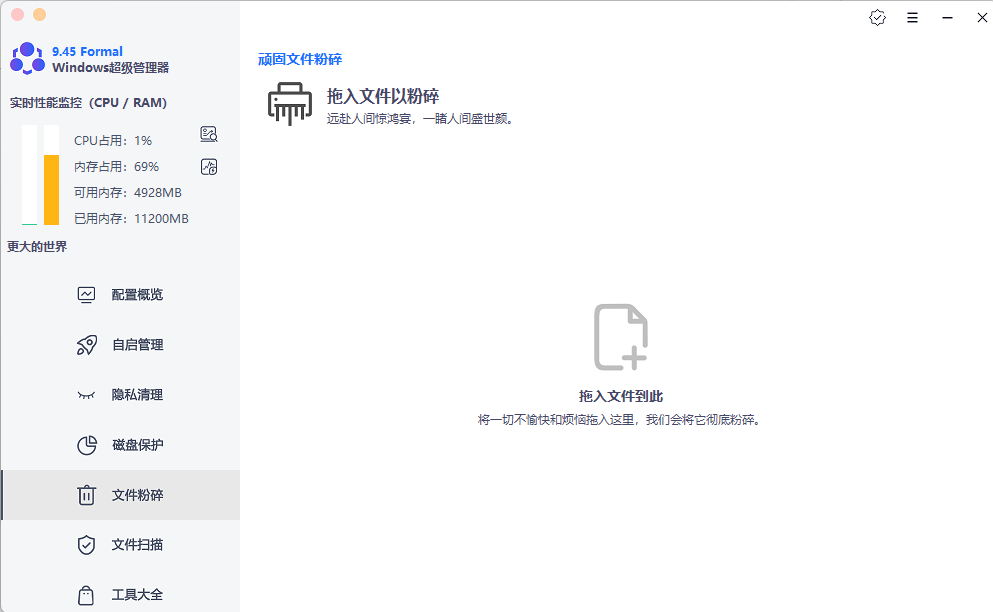The width and height of the screenshot is (993, 612).
Task: Open the 磁盘保护 disk protection tool
Action: coord(135,444)
